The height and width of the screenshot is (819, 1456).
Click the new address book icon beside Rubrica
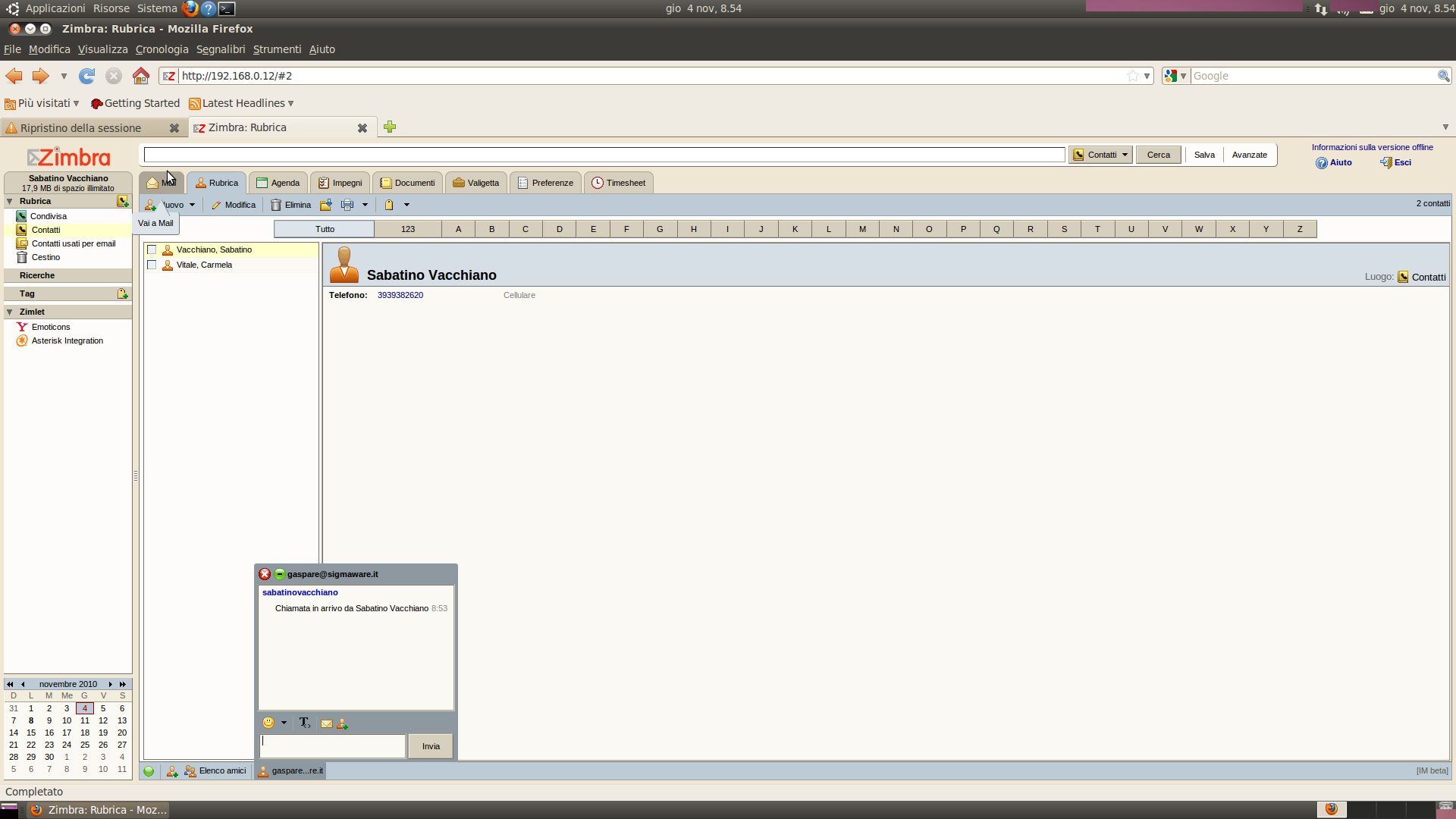(x=122, y=202)
